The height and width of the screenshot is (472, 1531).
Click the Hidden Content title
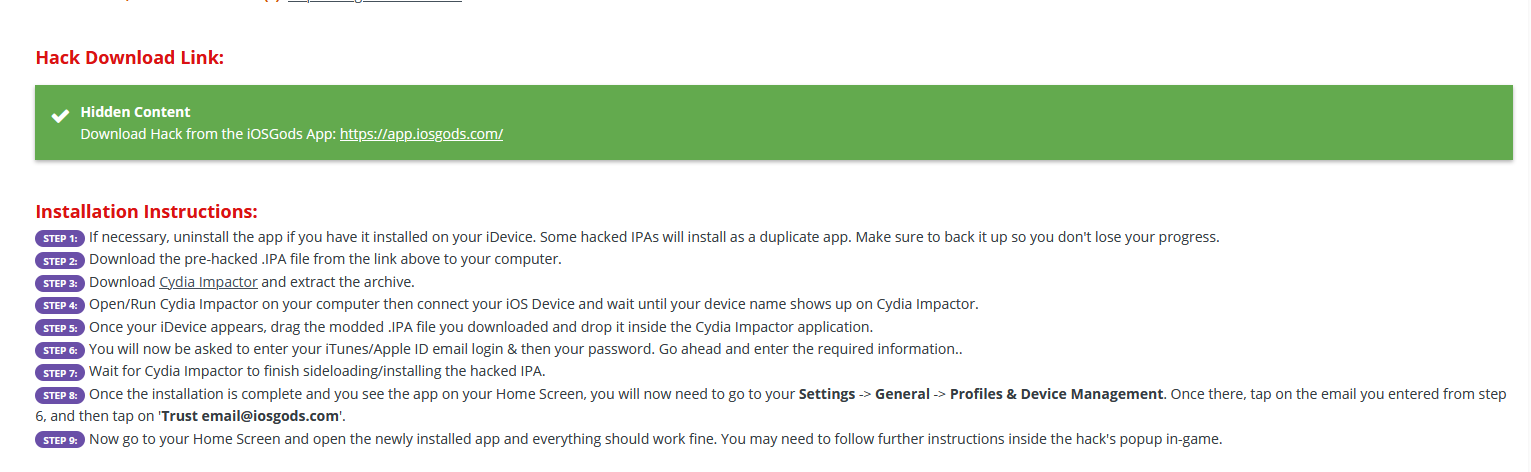point(135,112)
